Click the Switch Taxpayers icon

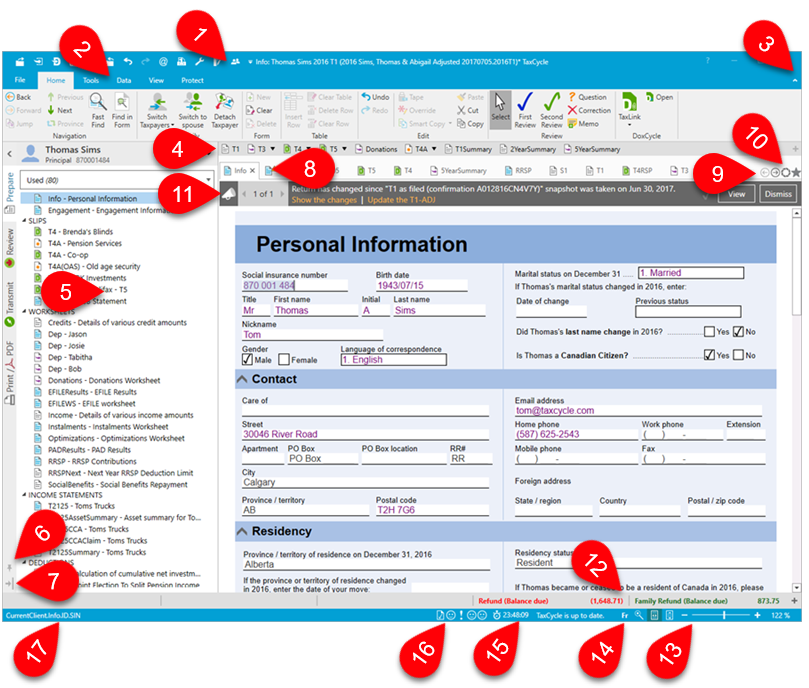tap(156, 101)
